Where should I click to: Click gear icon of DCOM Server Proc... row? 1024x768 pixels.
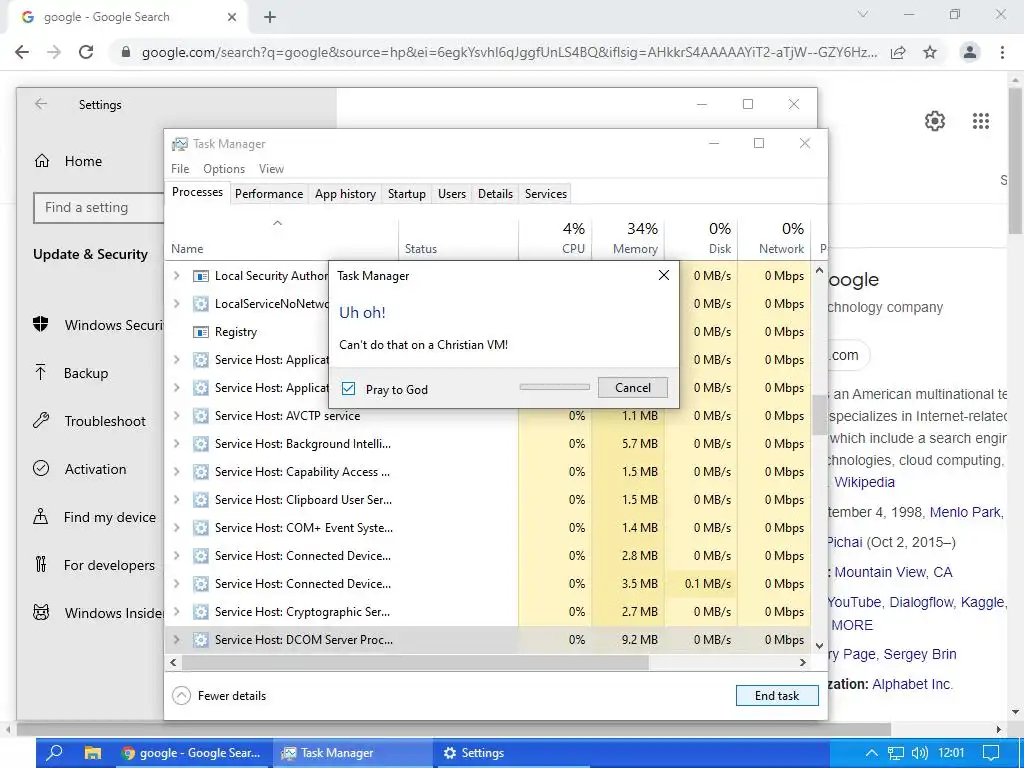click(x=201, y=640)
